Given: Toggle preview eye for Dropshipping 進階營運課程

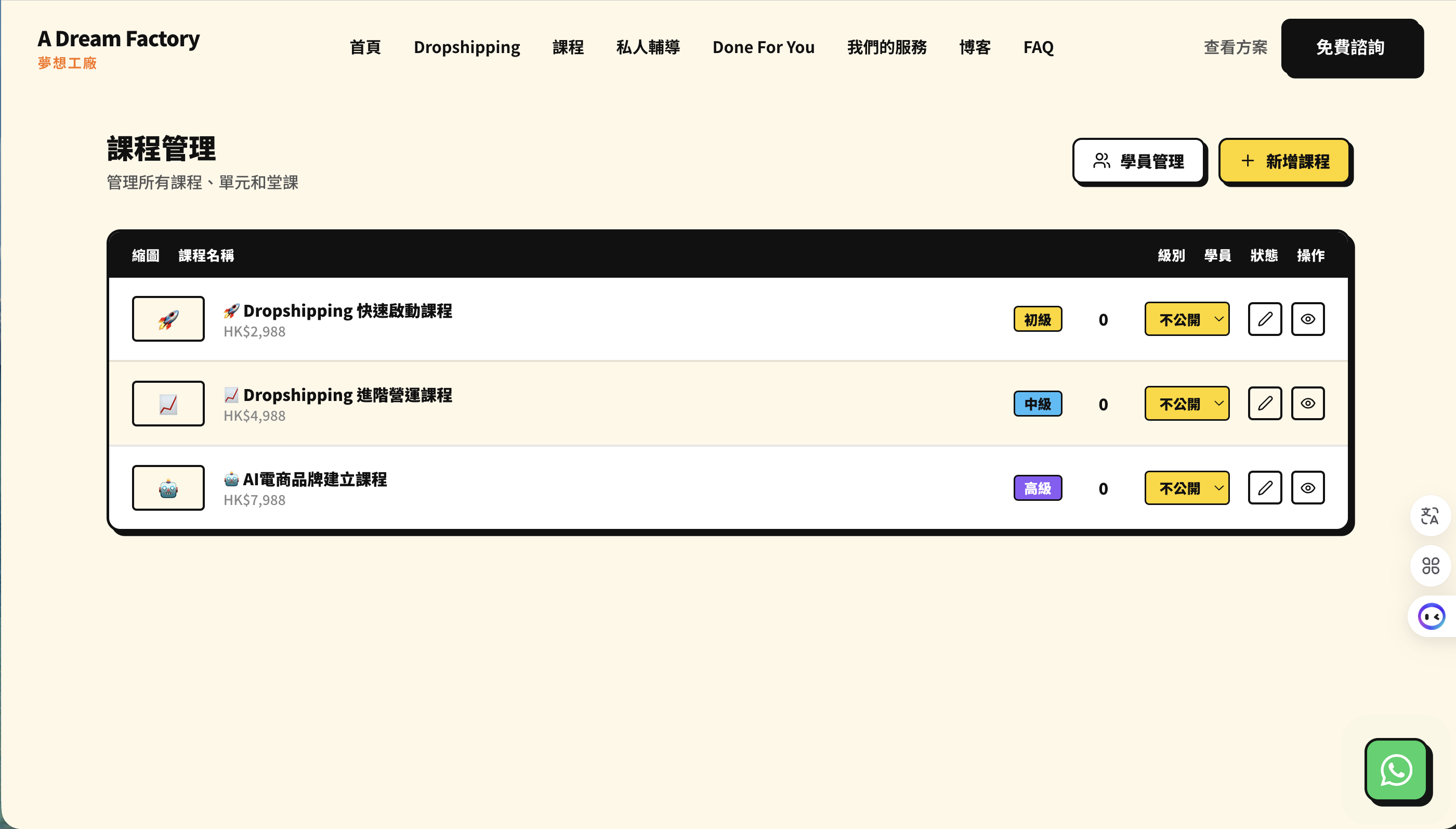Looking at the screenshot, I should click(x=1307, y=404).
